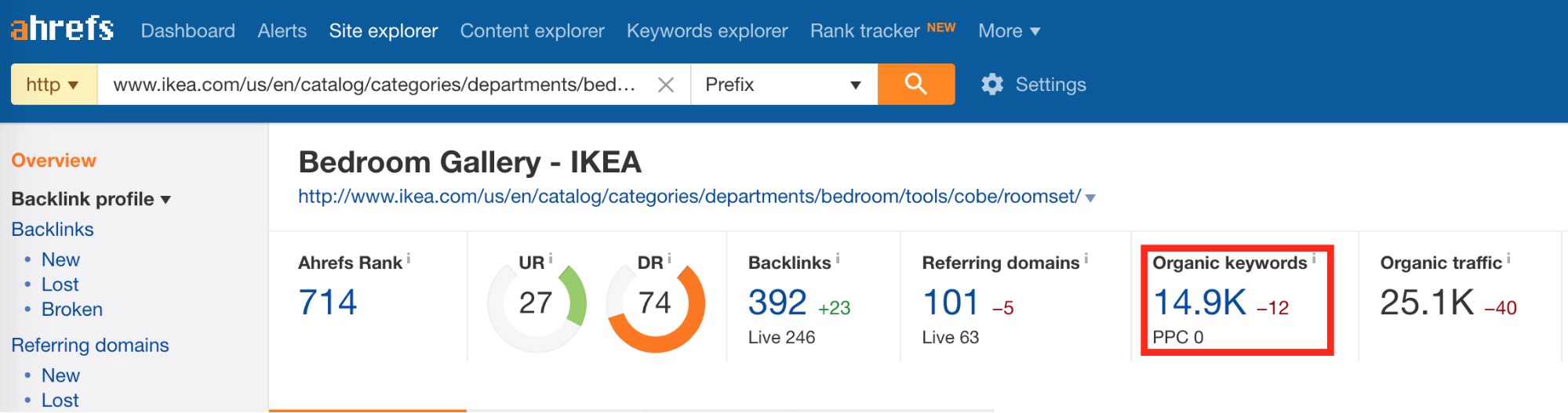Image resolution: width=1568 pixels, height=413 pixels.
Task: Click the orange search magnifier button
Action: click(915, 84)
